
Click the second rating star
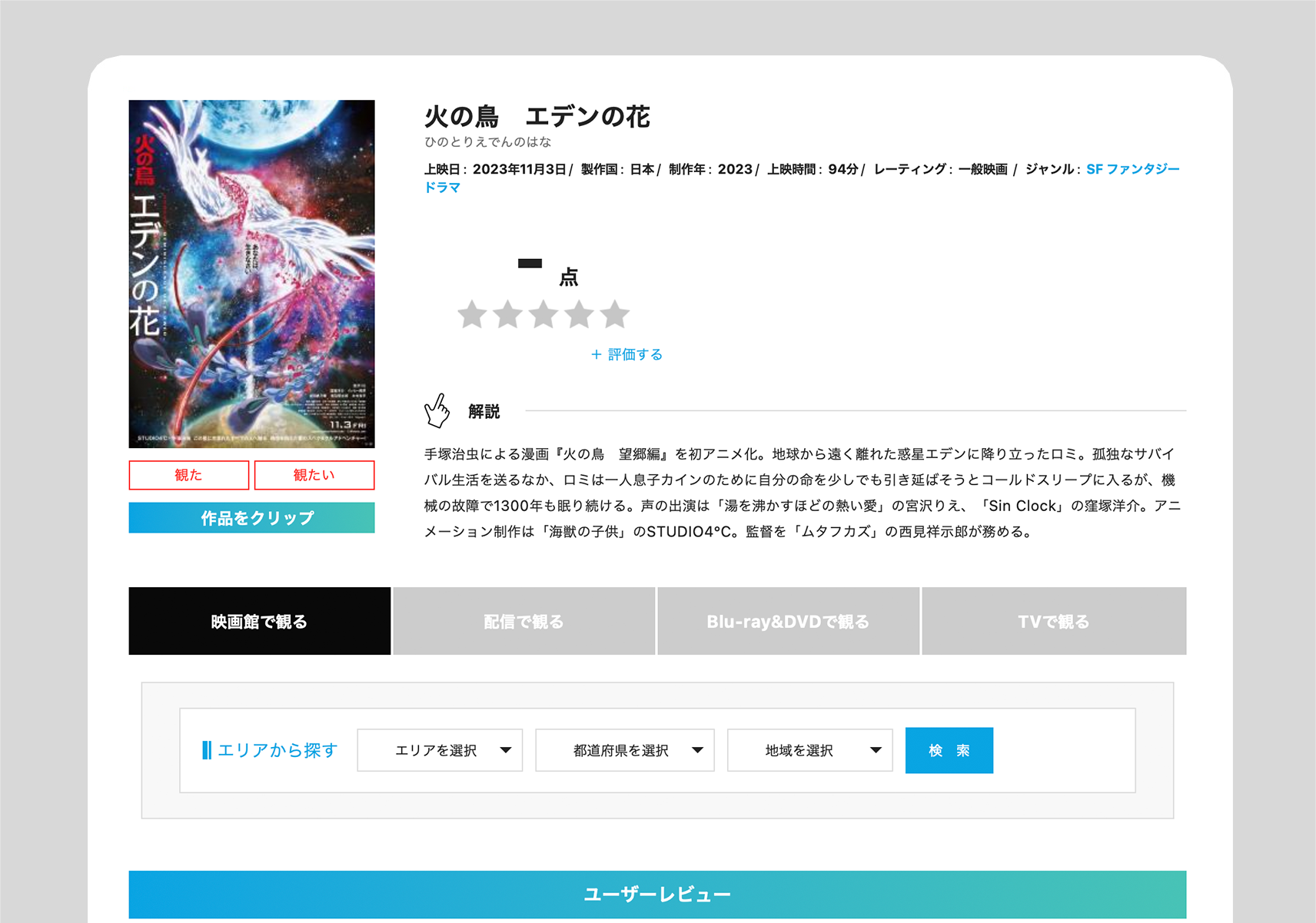(x=507, y=314)
